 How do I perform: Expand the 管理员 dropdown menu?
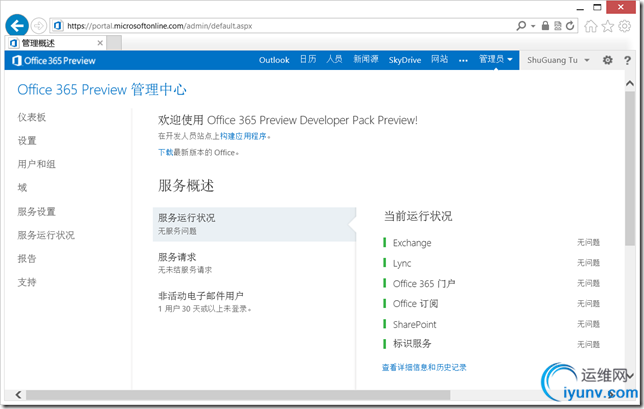tap(496, 60)
